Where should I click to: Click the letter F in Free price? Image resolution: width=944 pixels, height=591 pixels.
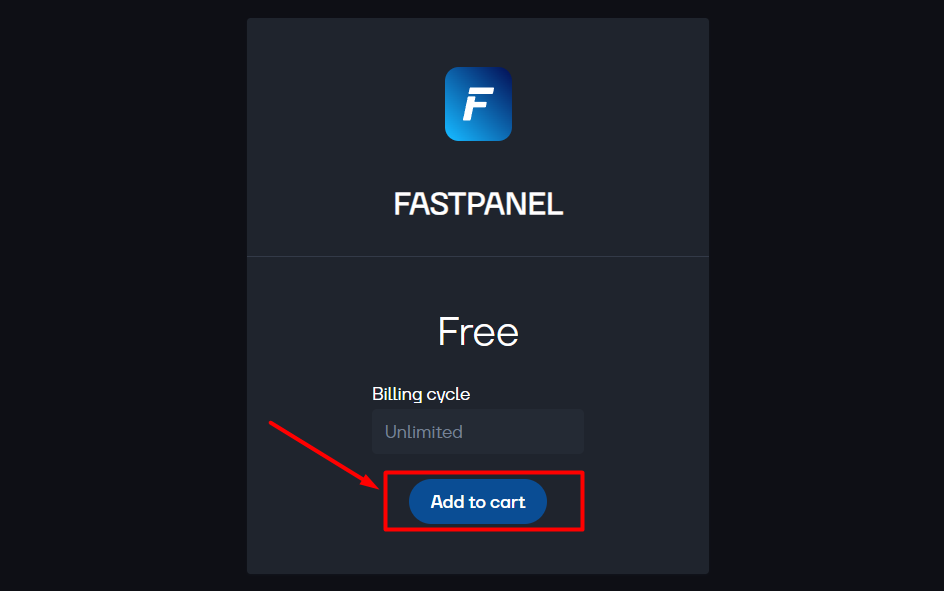click(447, 332)
